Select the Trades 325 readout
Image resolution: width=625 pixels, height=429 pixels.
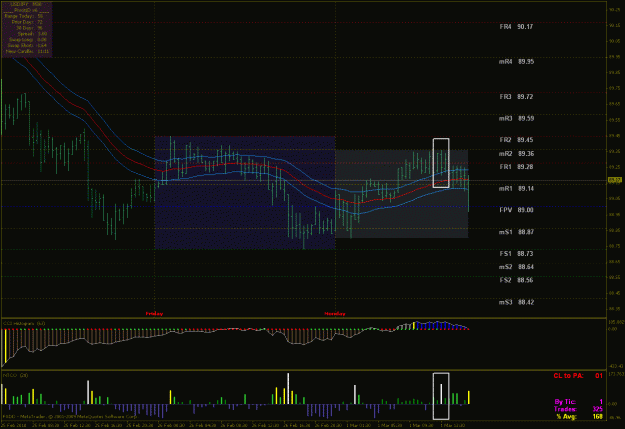pos(578,409)
